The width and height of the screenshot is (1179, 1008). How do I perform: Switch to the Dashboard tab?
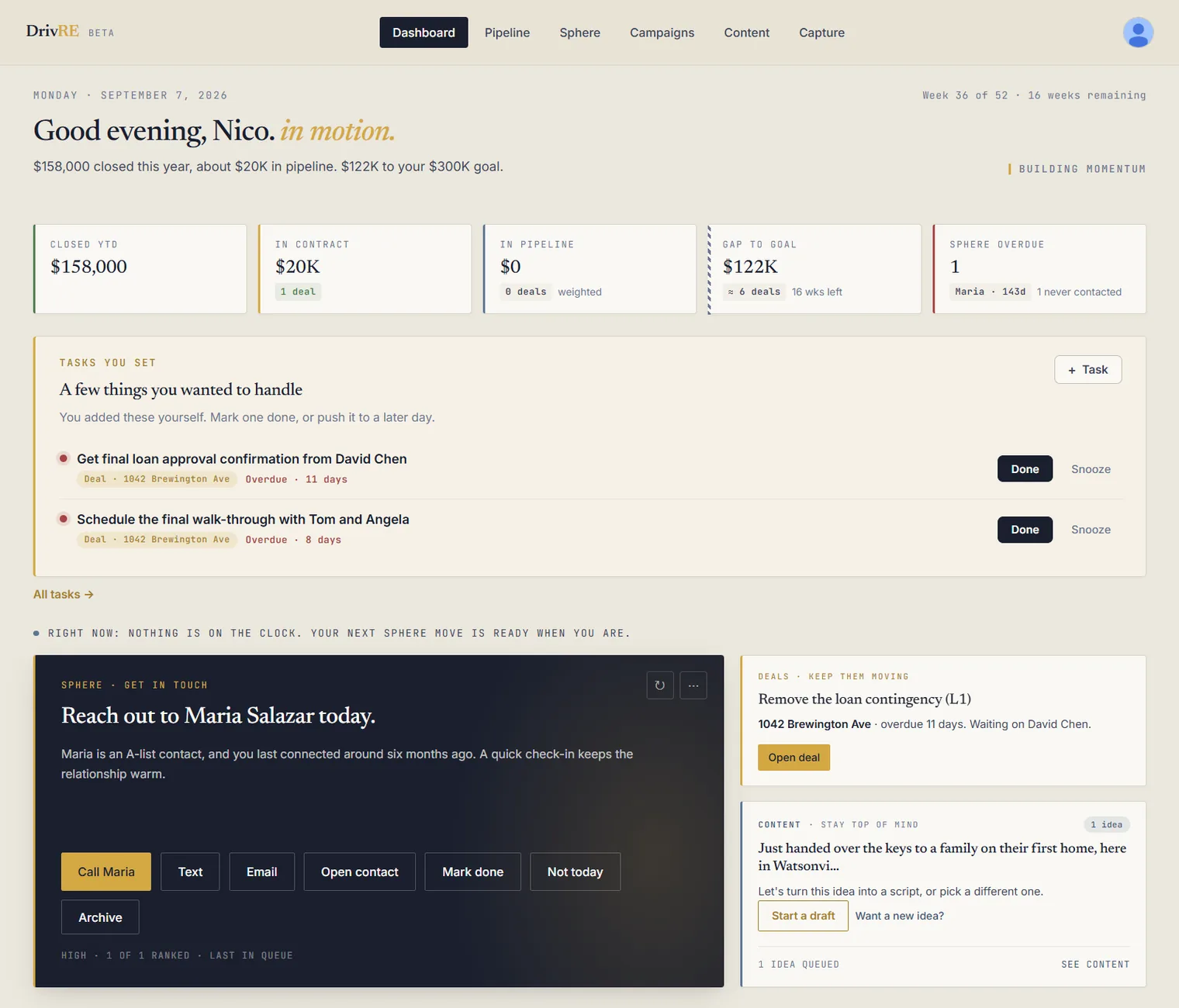(x=424, y=33)
